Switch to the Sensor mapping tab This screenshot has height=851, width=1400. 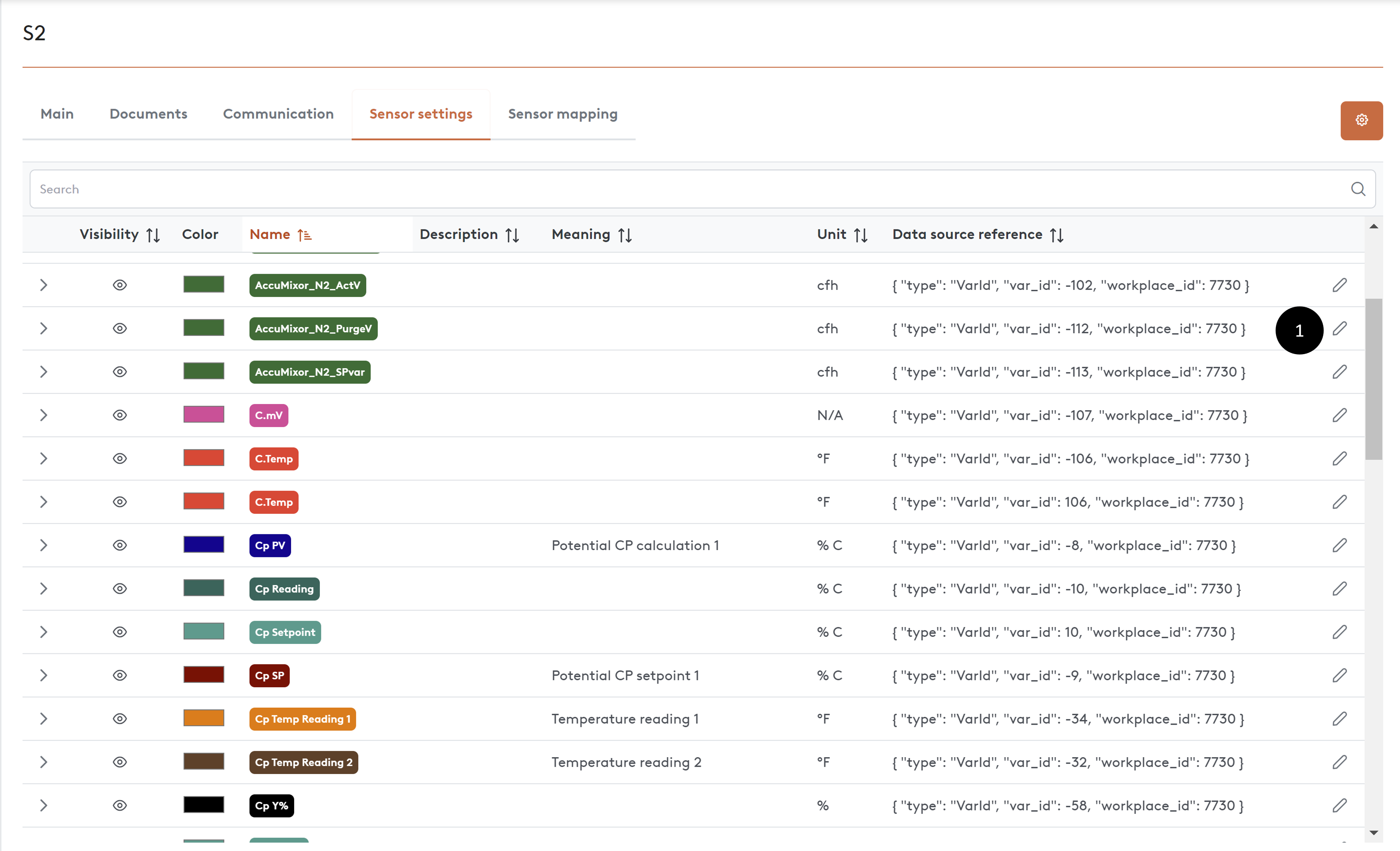pyautogui.click(x=562, y=114)
